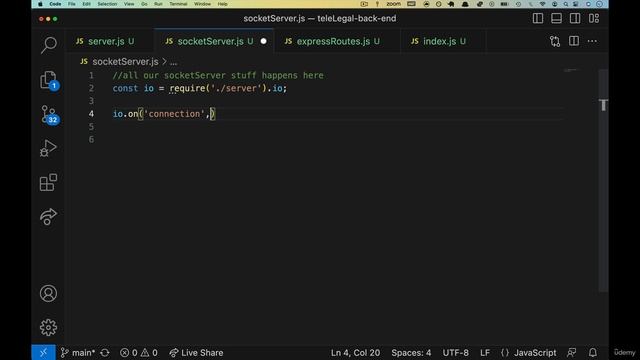Image resolution: width=640 pixels, height=360 pixels.
Task: Open the Apple menu
Action: pos(40,4)
